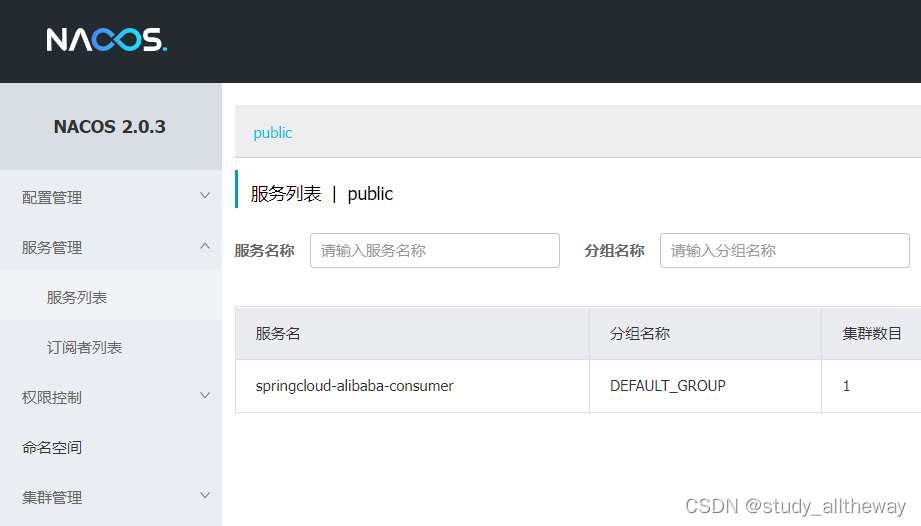Open the 集群管理 sidebar menu

point(111,497)
